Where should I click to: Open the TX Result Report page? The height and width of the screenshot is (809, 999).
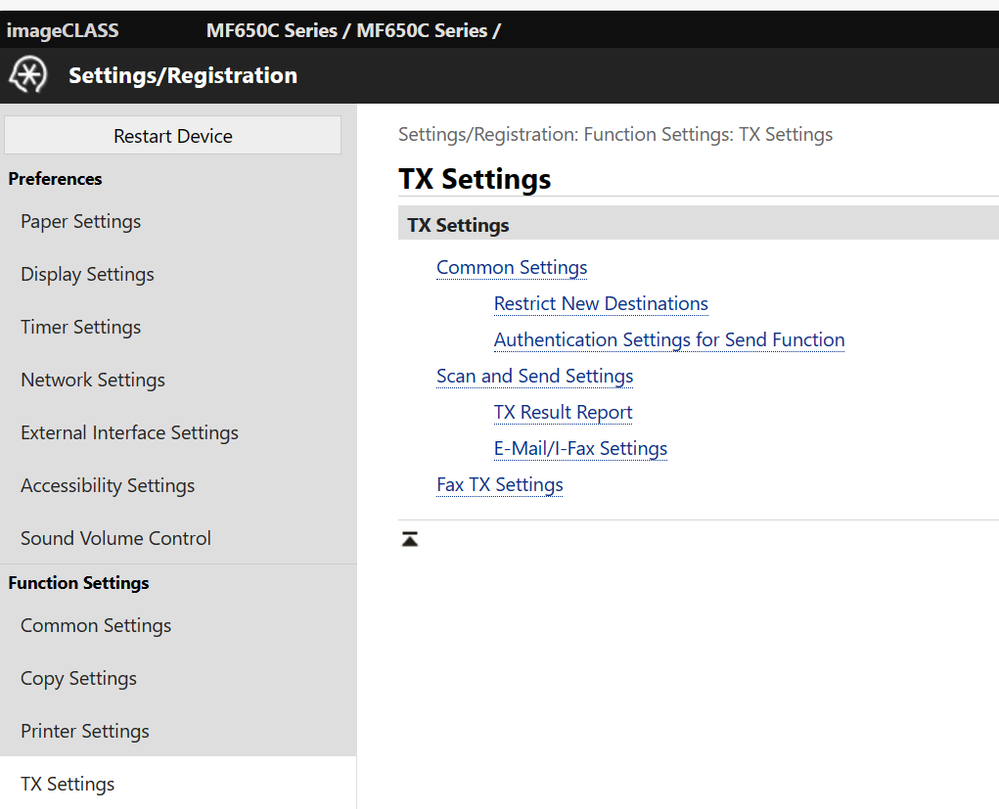(x=562, y=412)
